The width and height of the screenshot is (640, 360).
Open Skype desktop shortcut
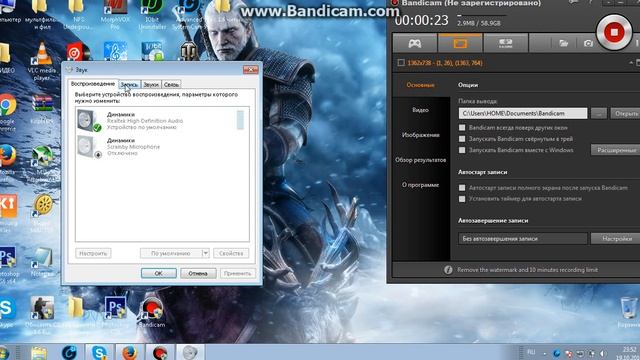pyautogui.click(x=7, y=312)
